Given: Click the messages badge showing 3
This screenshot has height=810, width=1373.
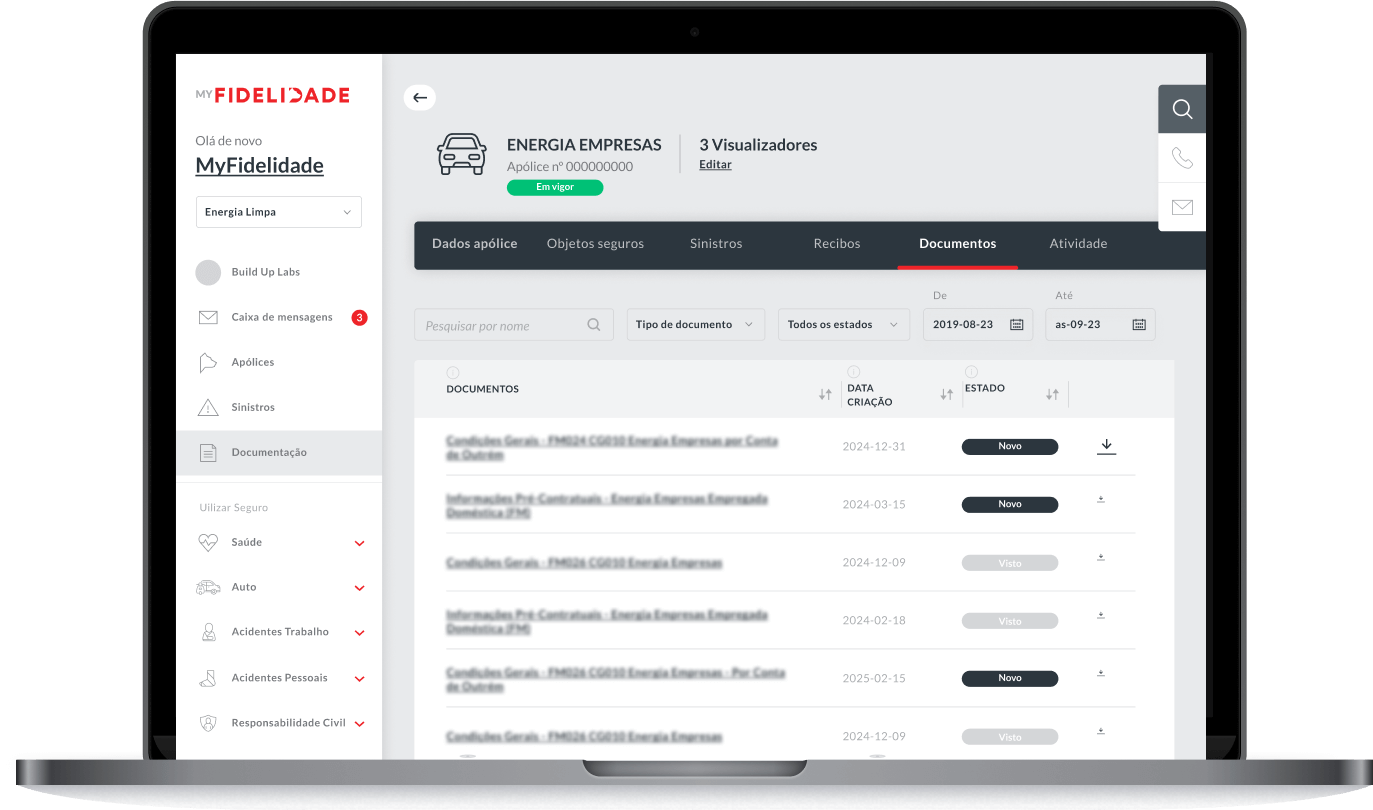Looking at the screenshot, I should [360, 318].
